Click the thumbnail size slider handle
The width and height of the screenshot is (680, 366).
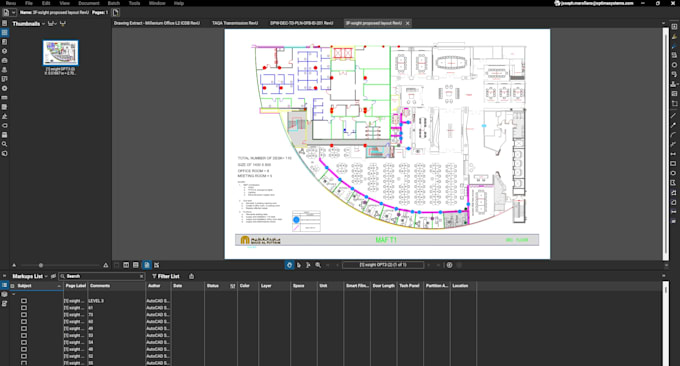[x=41, y=265]
